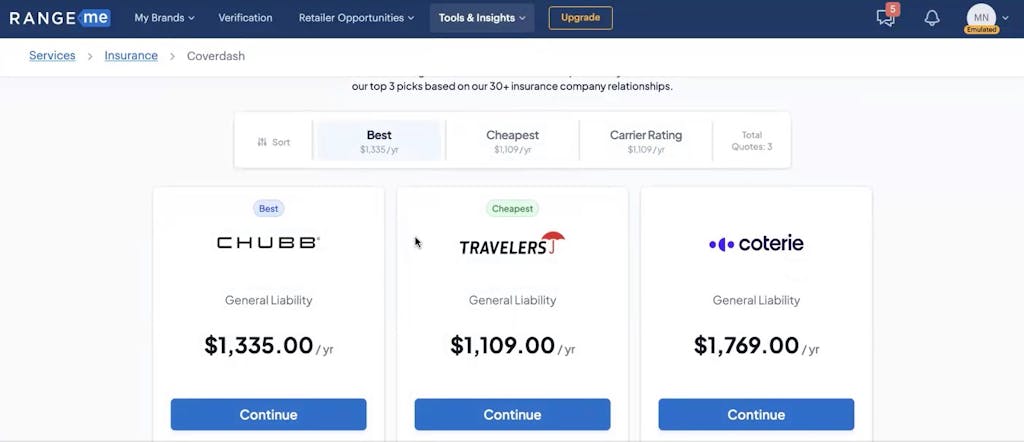This screenshot has height=442, width=1024.
Task: Click the Sort filter icon
Action: tap(263, 142)
